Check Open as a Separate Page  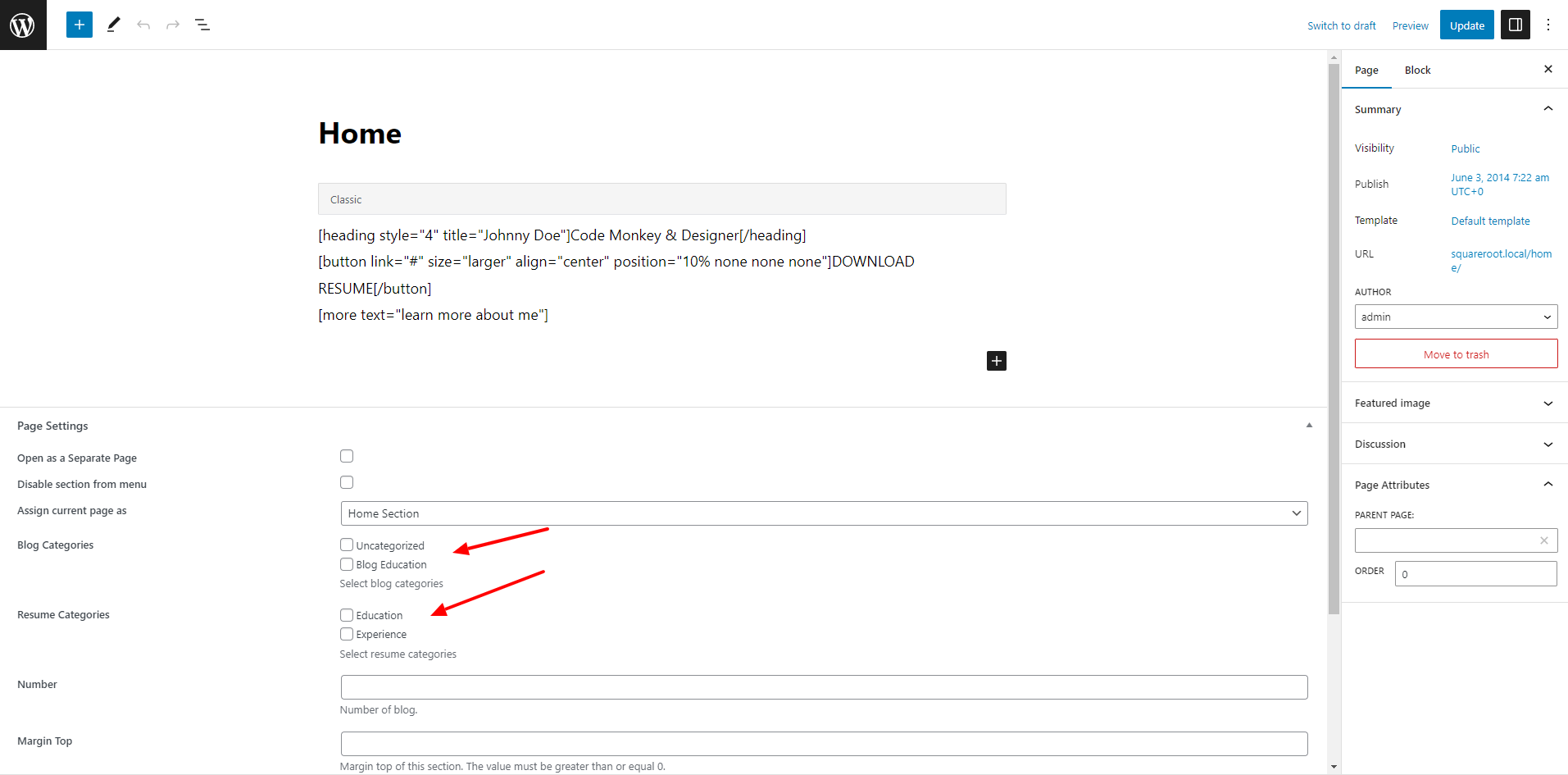347,456
